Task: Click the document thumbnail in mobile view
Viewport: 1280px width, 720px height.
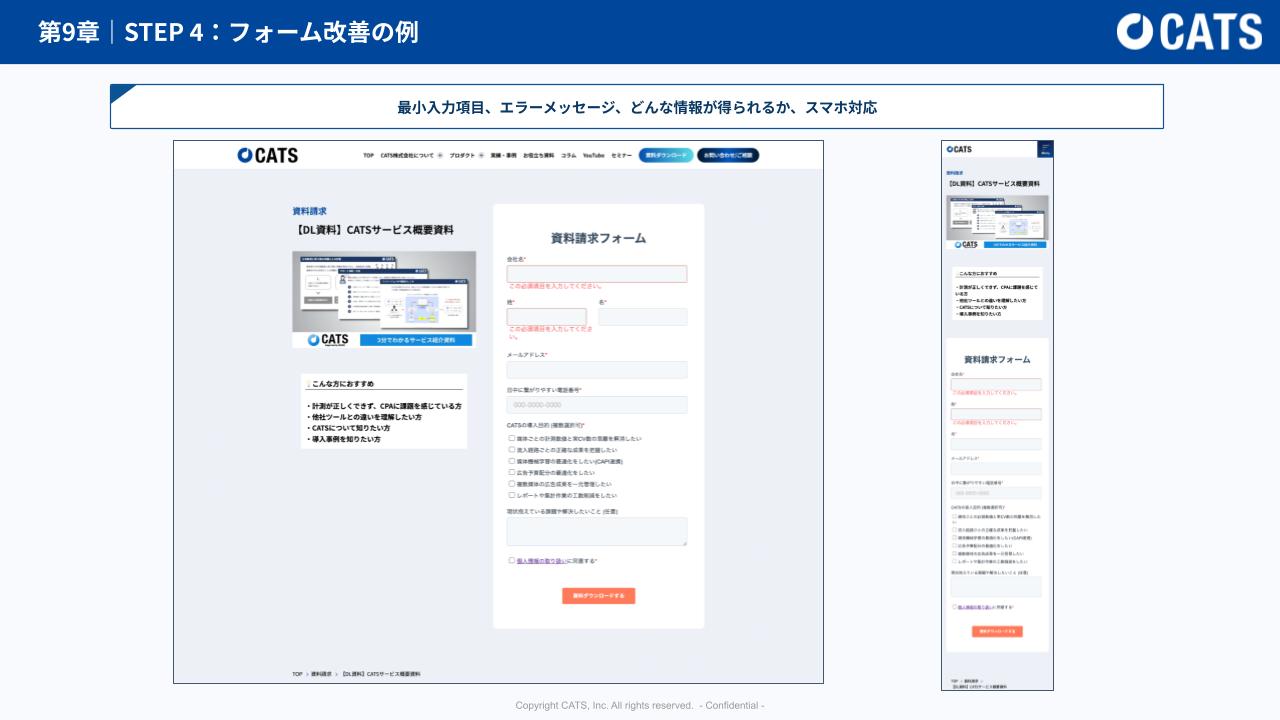Action: click(997, 221)
